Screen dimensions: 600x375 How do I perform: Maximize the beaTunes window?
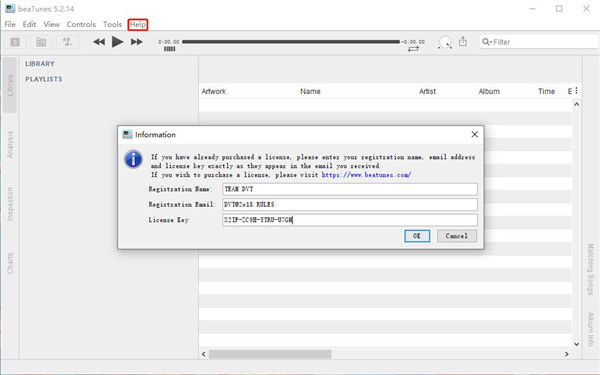tap(559, 8)
